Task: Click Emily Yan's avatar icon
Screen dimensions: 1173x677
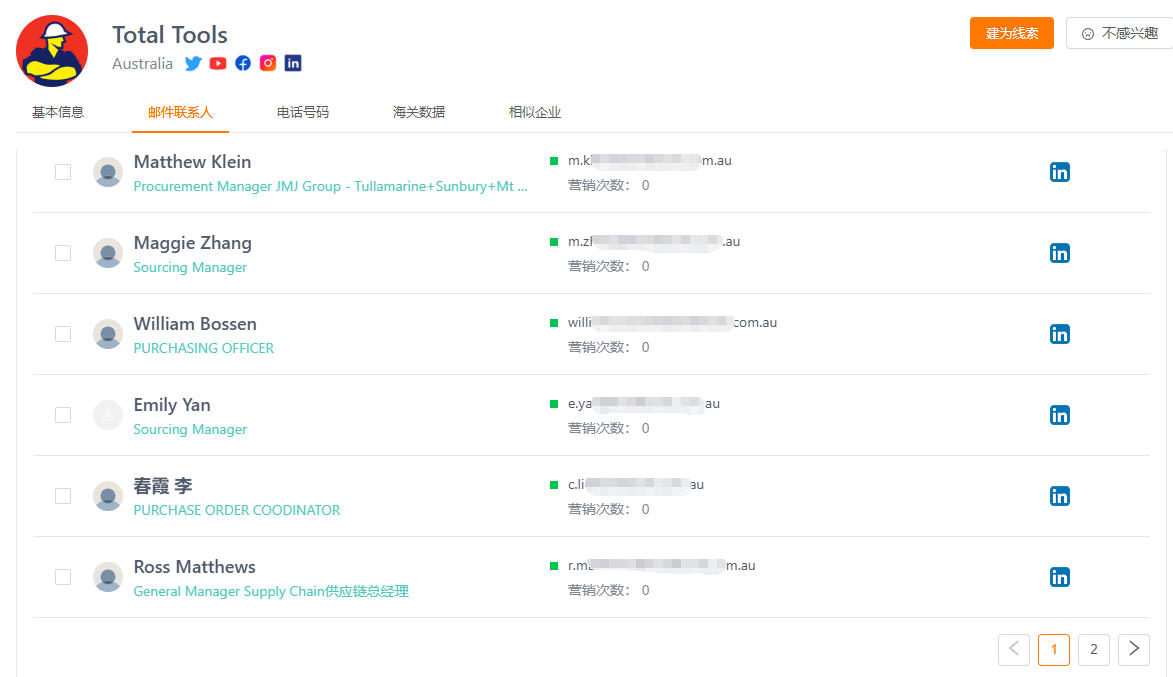Action: click(108, 415)
